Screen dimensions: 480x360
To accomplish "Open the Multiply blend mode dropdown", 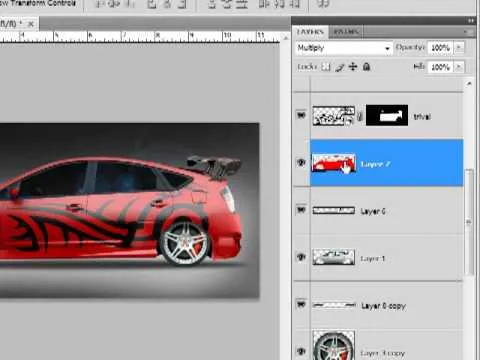I will coord(343,48).
